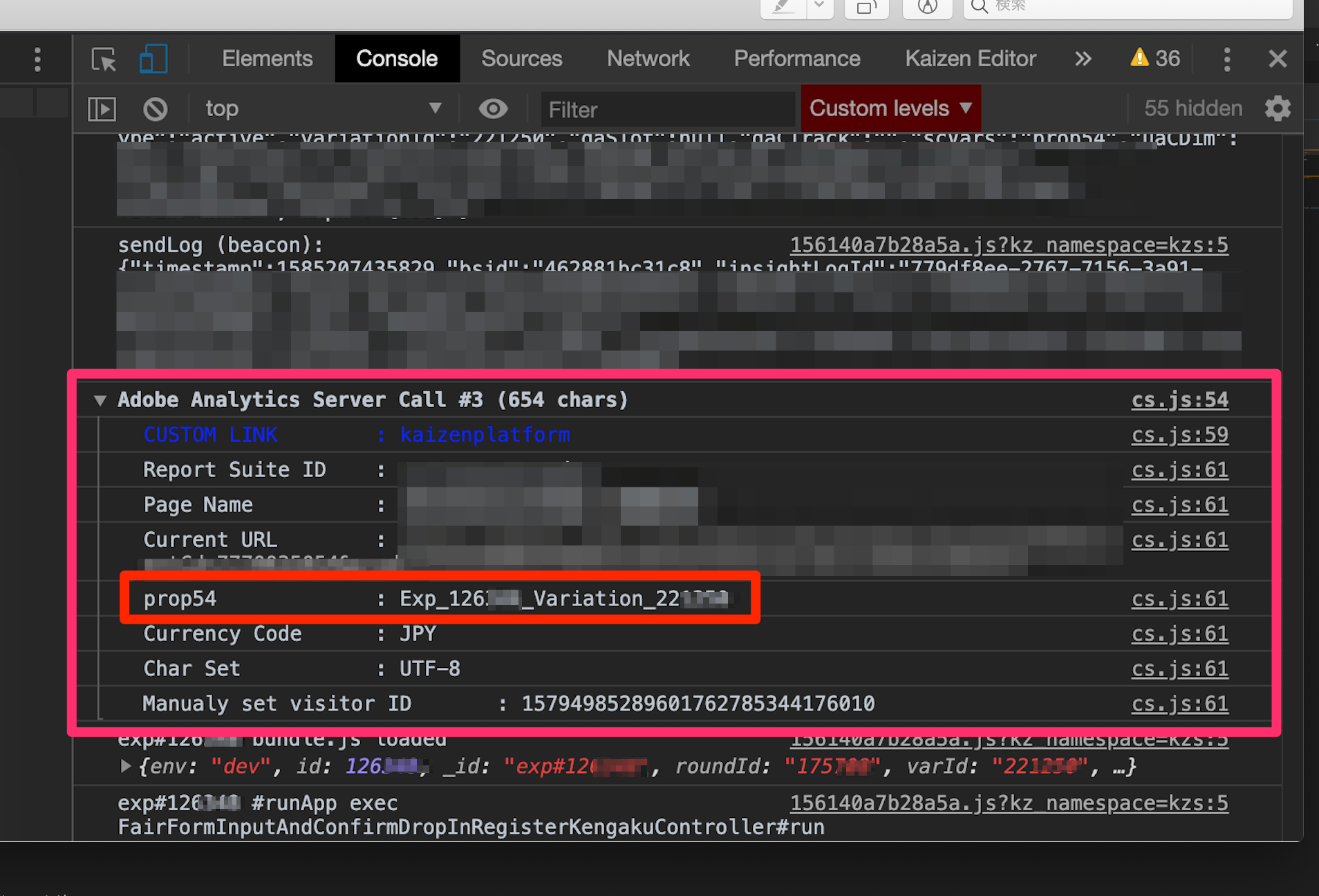This screenshot has width=1319, height=896.
Task: Click the JPY currency code value
Action: [418, 634]
